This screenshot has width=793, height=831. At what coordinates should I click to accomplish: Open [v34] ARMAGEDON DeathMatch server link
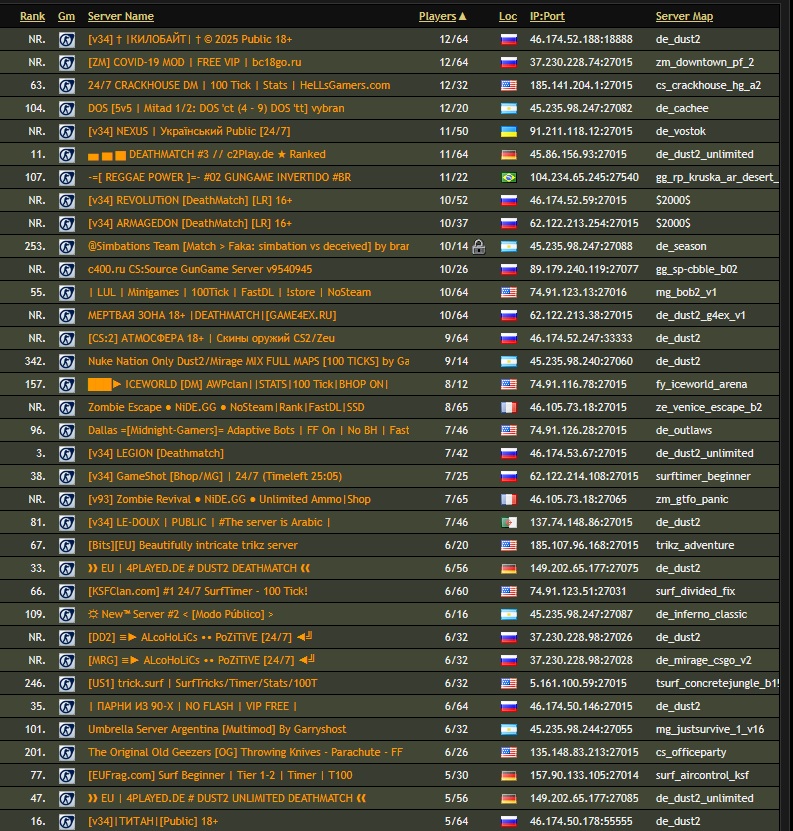(x=190, y=223)
